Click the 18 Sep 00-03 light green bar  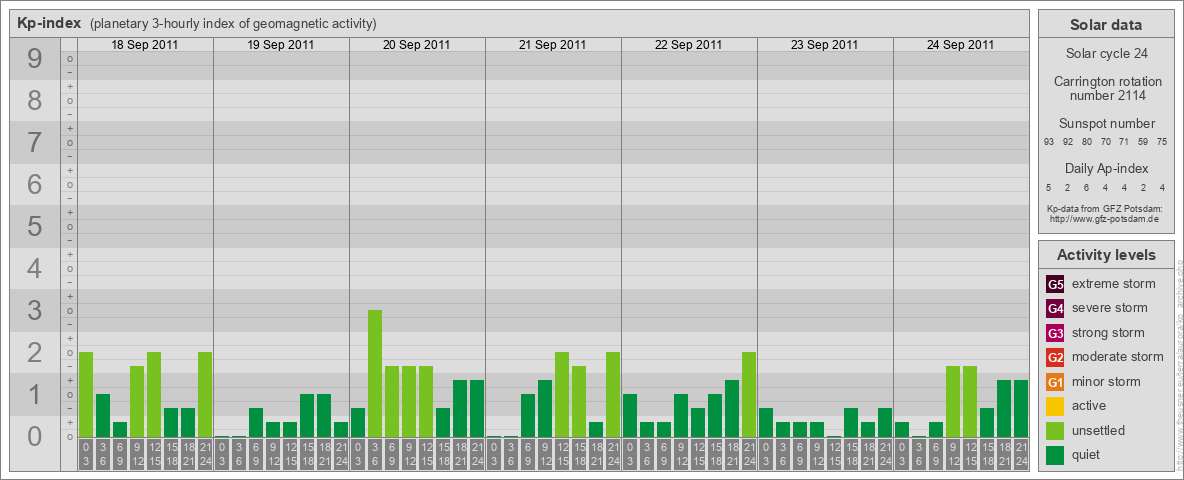(x=86, y=395)
